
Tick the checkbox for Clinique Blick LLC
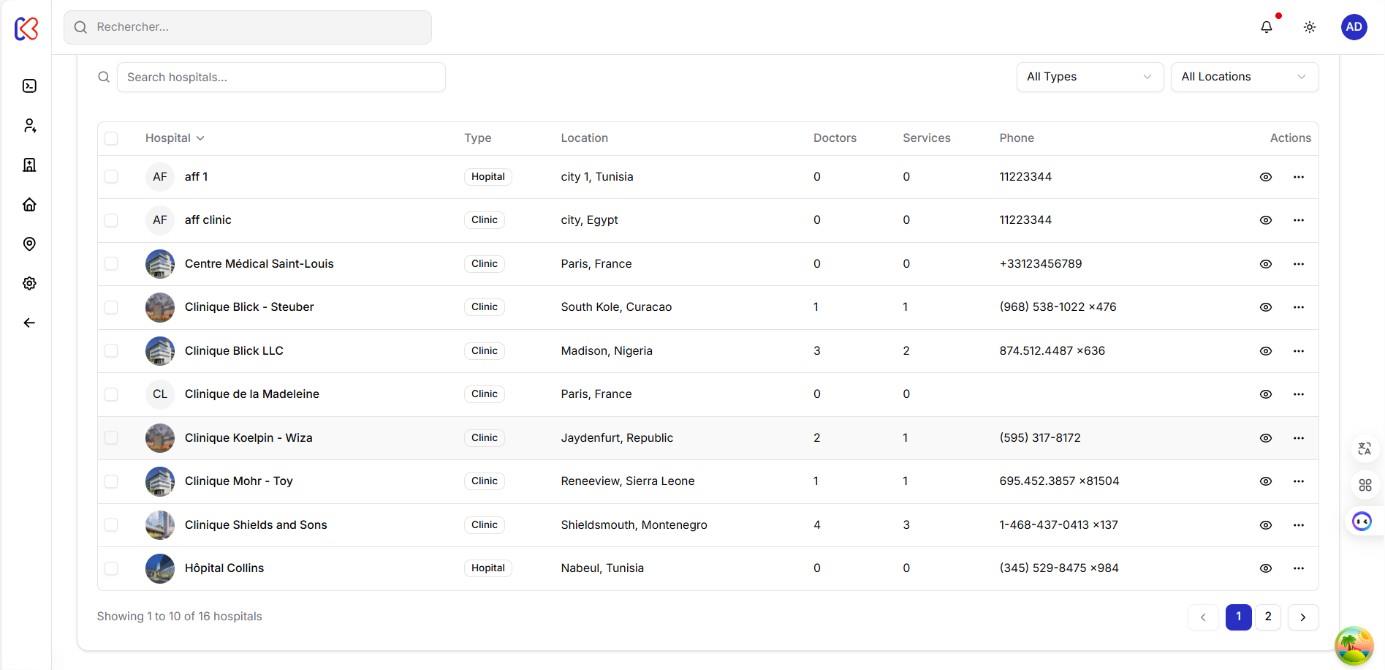tap(111, 350)
